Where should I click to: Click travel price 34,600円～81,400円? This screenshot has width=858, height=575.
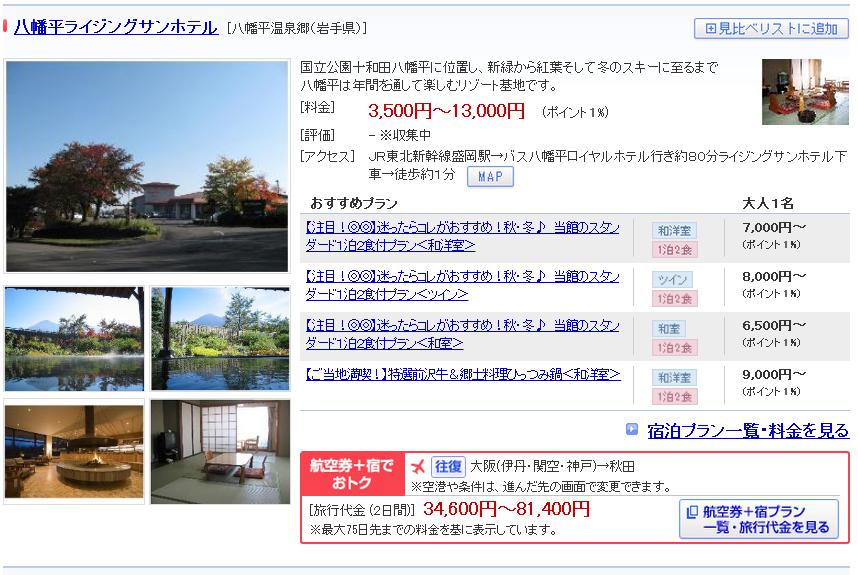tap(506, 509)
